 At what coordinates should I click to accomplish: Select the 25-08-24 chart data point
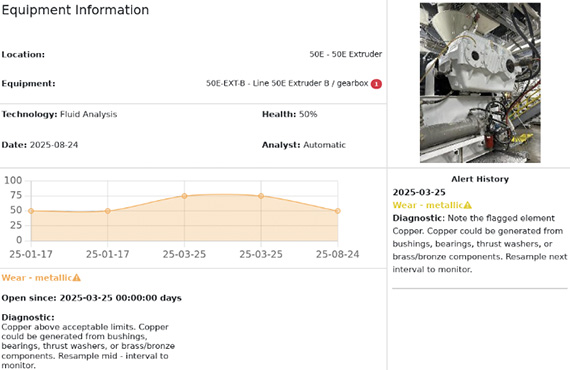[338, 211]
